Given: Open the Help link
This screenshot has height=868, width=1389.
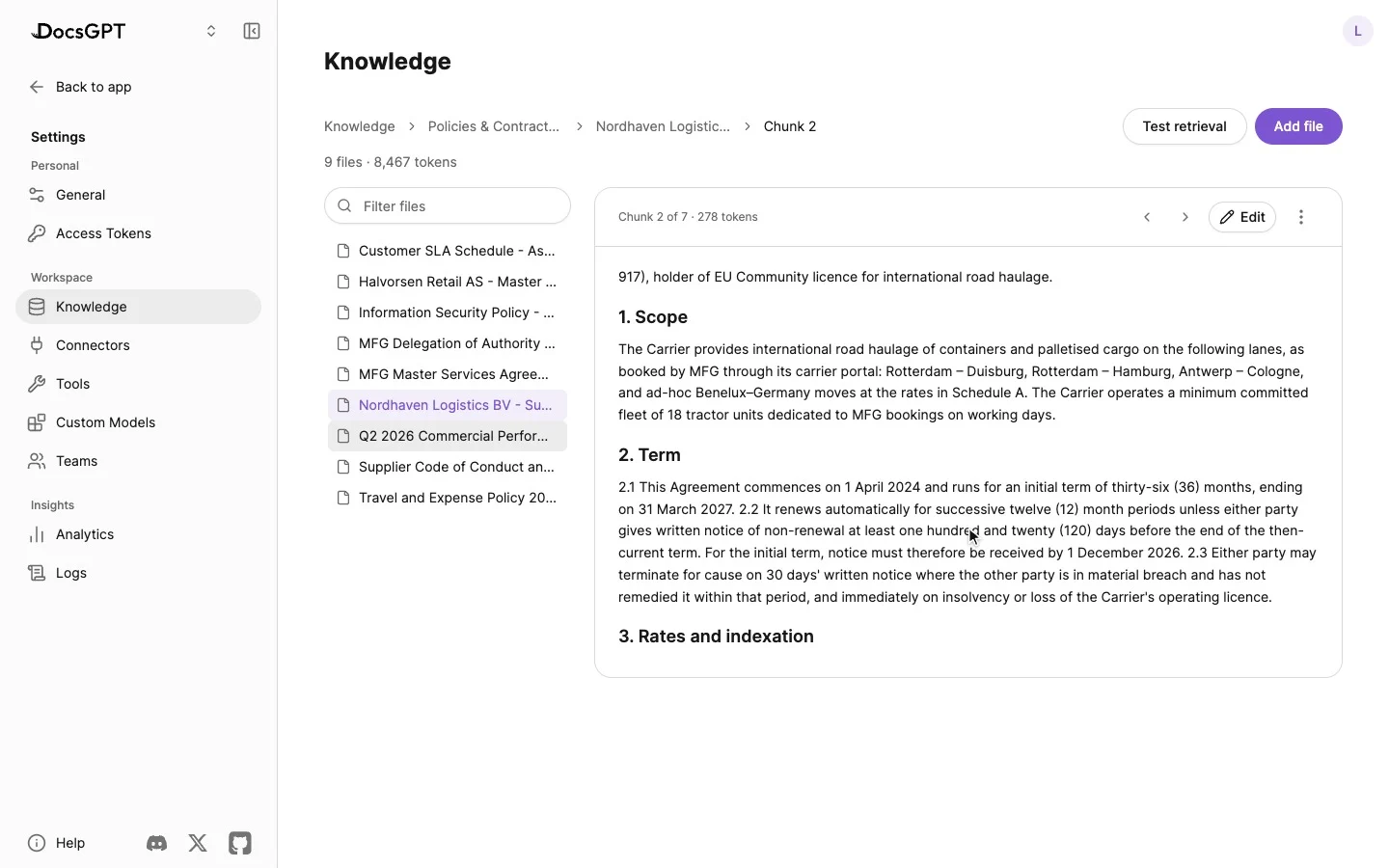Looking at the screenshot, I should [57, 843].
